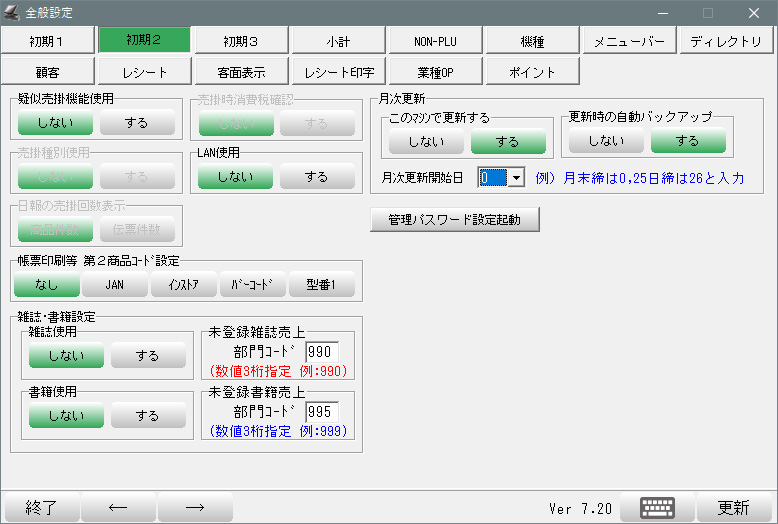The height and width of the screenshot is (524, 778).
Task: Open the 月次更新開始日 dropdown
Action: pyautogui.click(x=517, y=177)
